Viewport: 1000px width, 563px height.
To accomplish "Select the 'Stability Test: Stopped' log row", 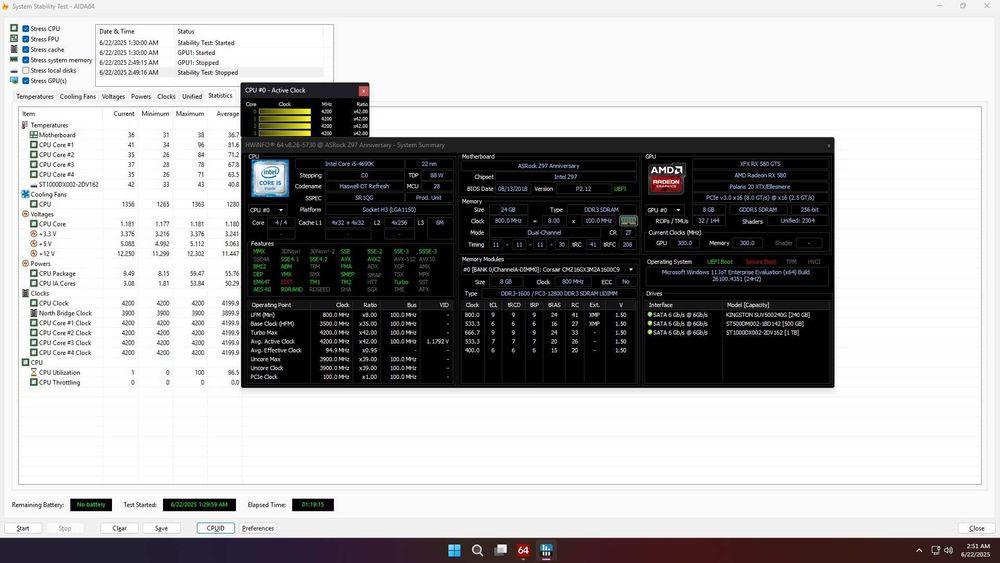I will (x=210, y=73).
